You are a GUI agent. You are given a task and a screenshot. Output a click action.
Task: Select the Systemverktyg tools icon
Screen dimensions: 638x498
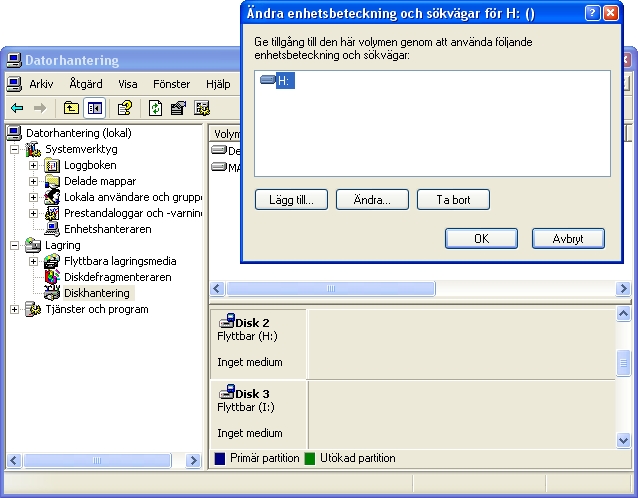coord(33,149)
